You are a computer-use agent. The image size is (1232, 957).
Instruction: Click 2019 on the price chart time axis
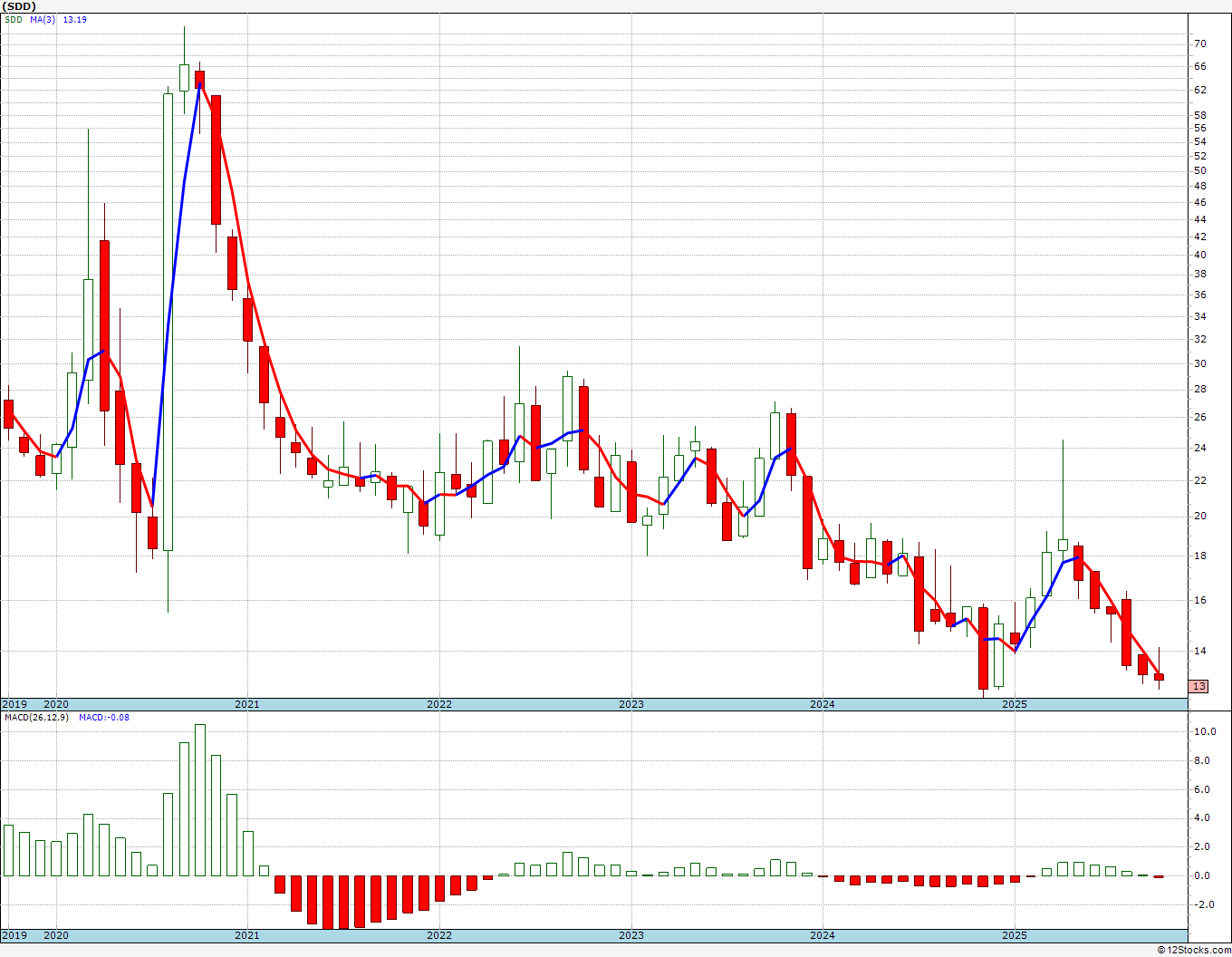point(14,704)
